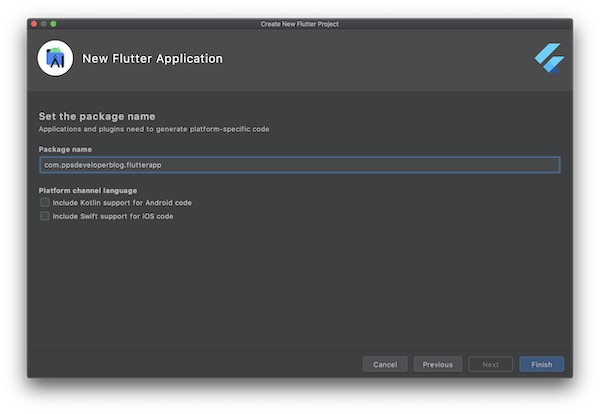The height and width of the screenshot is (414, 600).
Task: Click the Android Studio logo icon
Action: pyautogui.click(x=55, y=59)
